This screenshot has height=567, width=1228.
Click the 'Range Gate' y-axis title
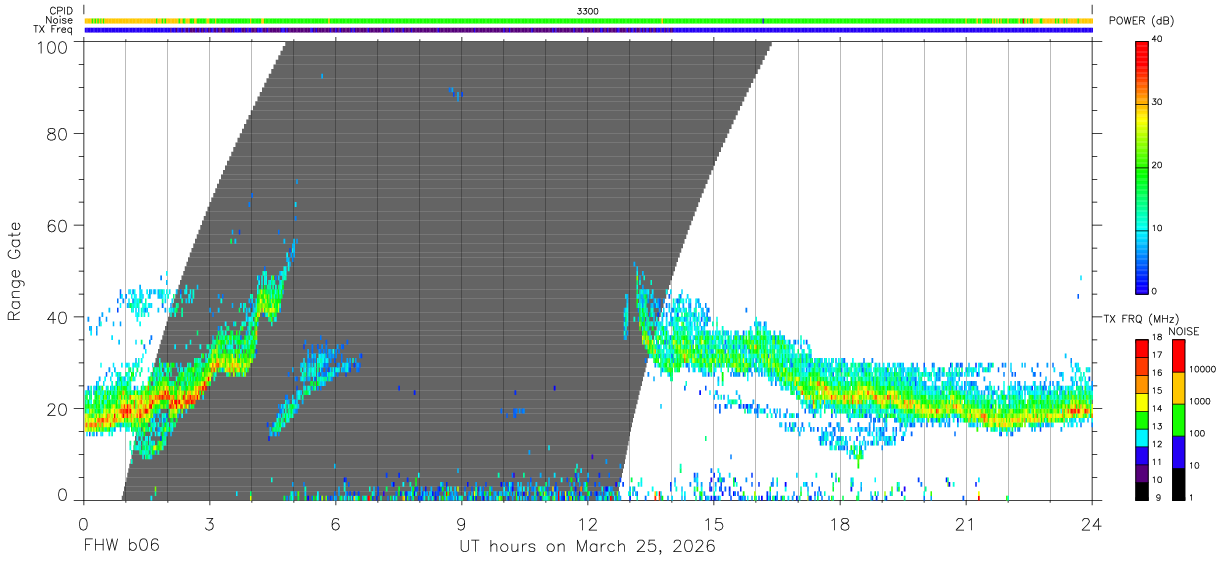[x=15, y=270]
